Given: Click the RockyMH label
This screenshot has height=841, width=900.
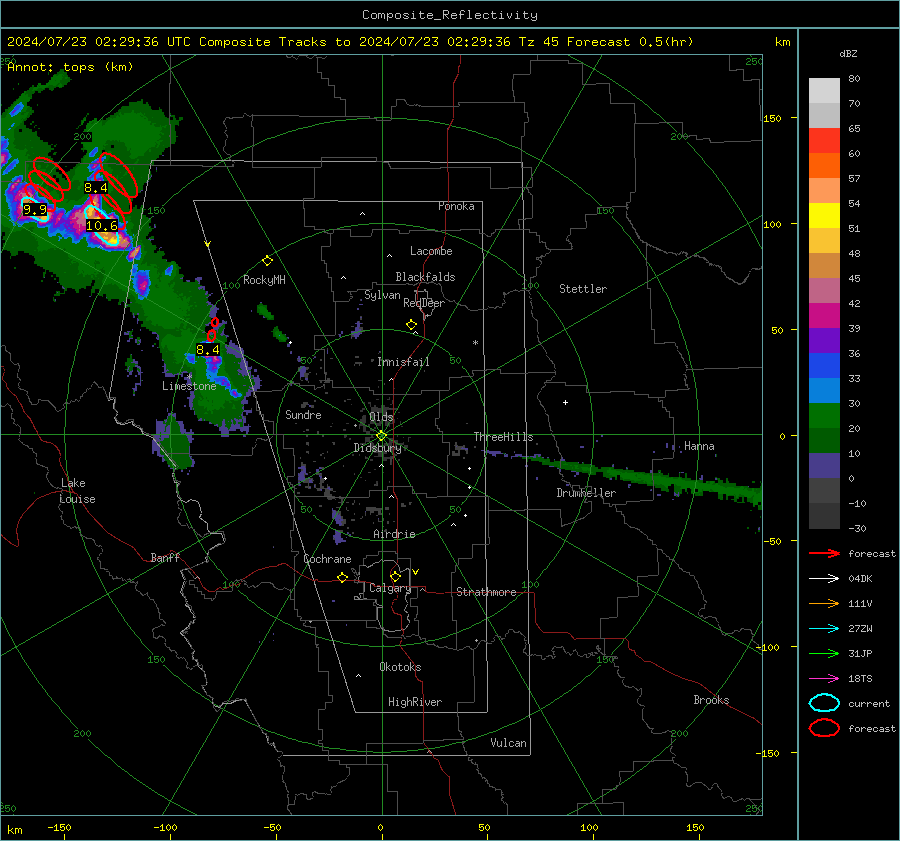Looking at the screenshot, I should pyautogui.click(x=264, y=280).
